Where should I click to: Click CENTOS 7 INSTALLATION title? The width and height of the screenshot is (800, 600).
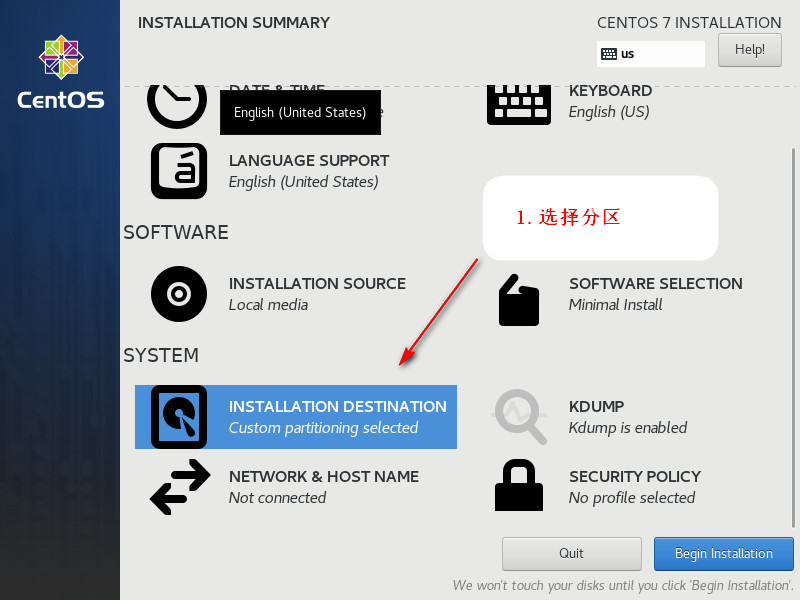(x=689, y=23)
